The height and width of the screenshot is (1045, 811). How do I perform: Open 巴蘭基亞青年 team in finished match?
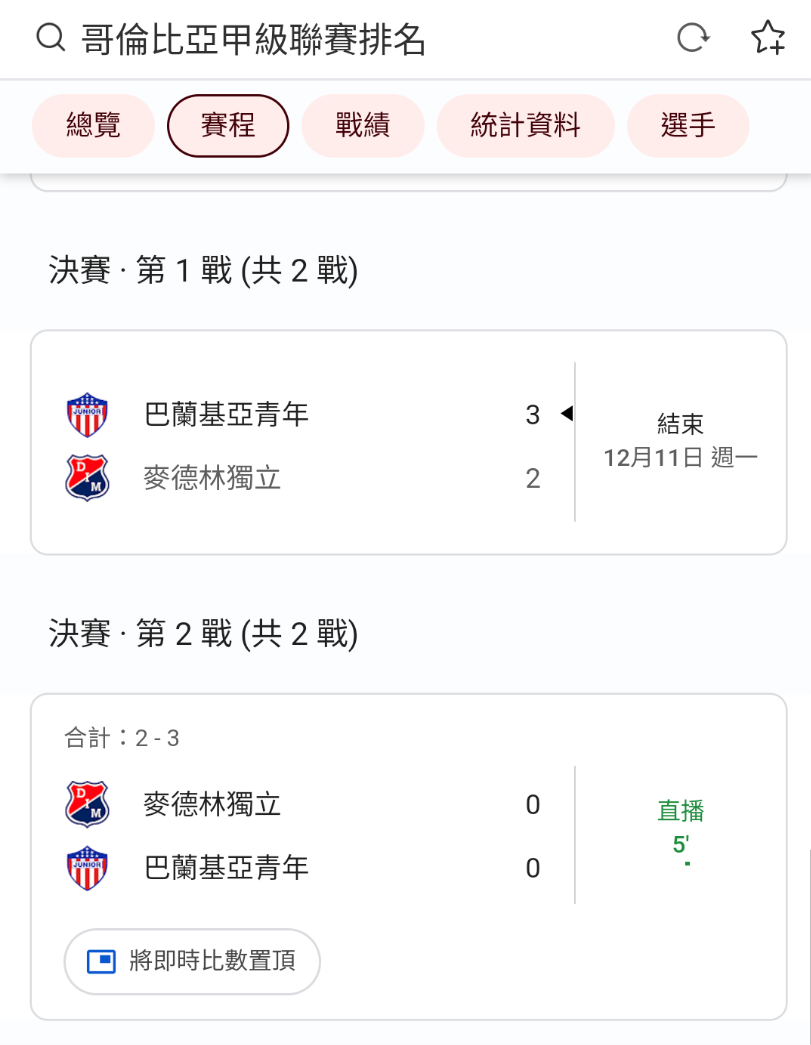tap(227, 415)
